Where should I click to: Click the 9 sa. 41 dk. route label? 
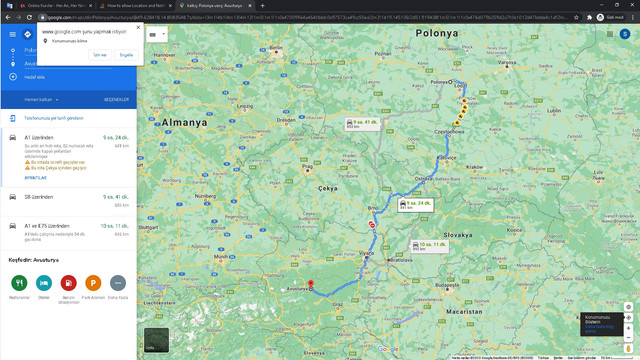tap(362, 124)
